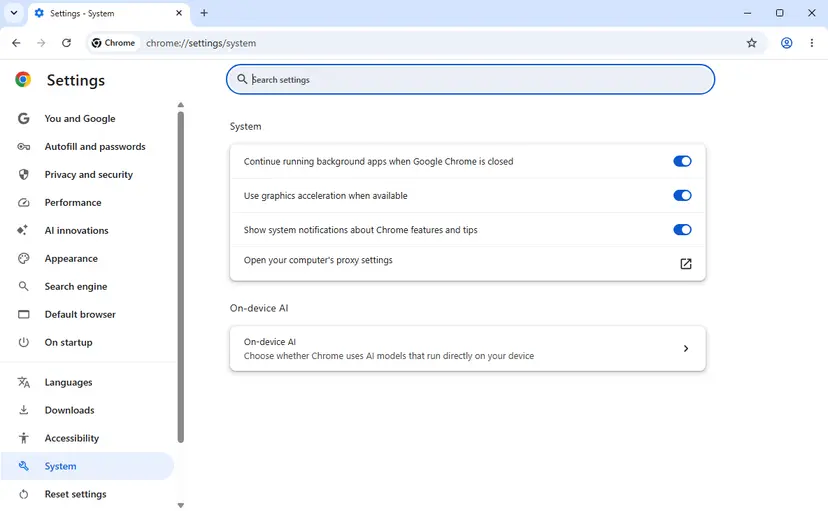The height and width of the screenshot is (511, 828).
Task: Click the key icon for Autofill and passwords
Action: (x=23, y=147)
